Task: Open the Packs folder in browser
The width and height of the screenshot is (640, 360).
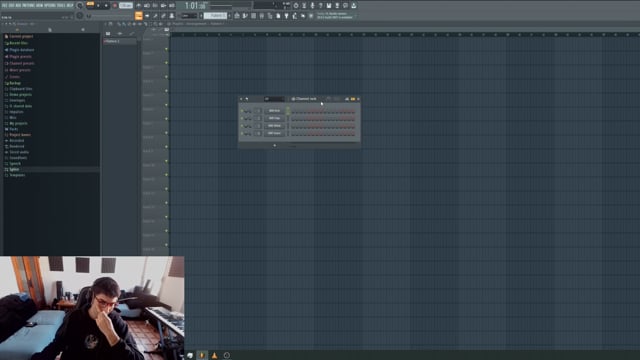Action: tap(13, 129)
